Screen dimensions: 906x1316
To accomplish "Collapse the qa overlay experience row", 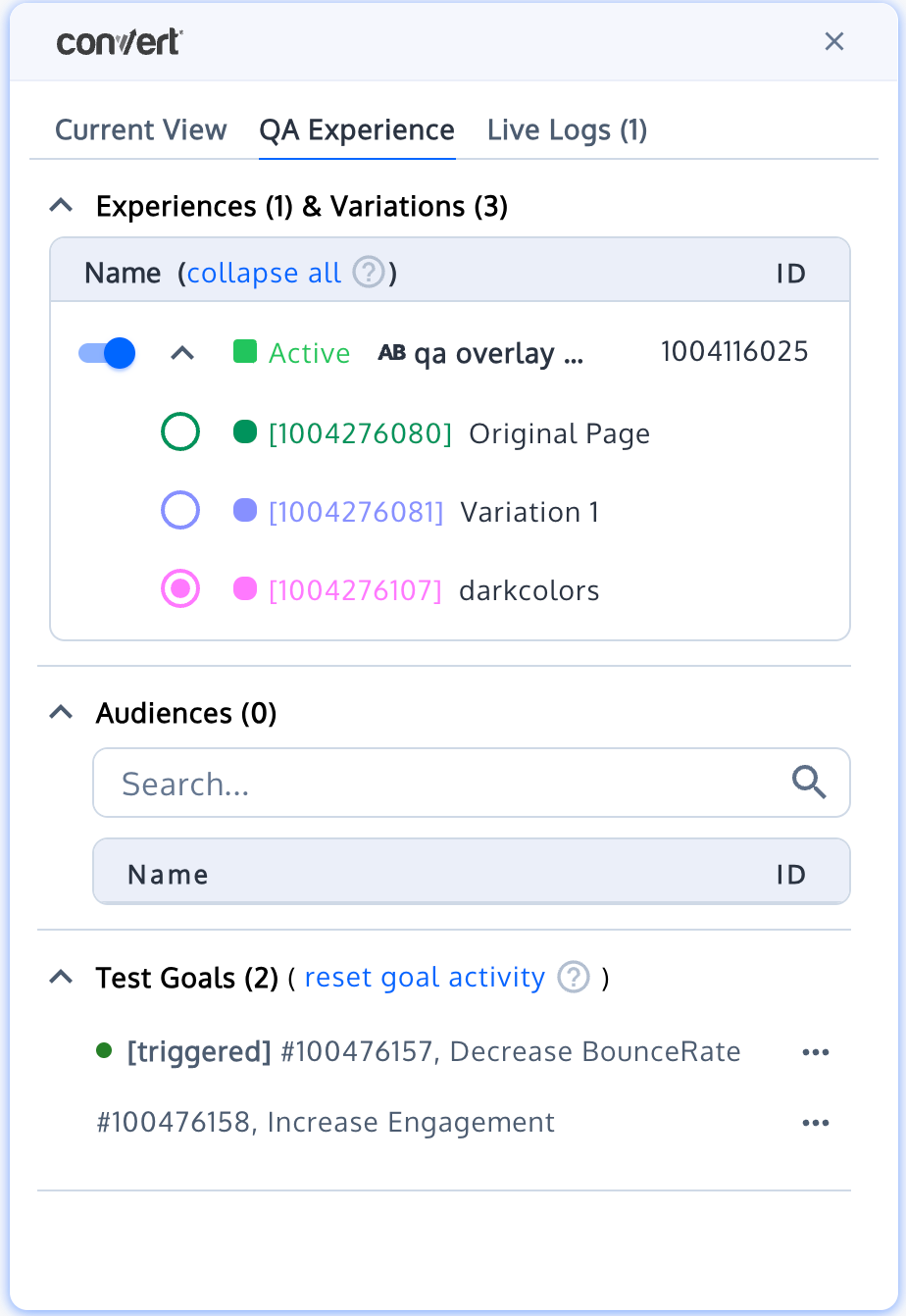I will click(181, 352).
